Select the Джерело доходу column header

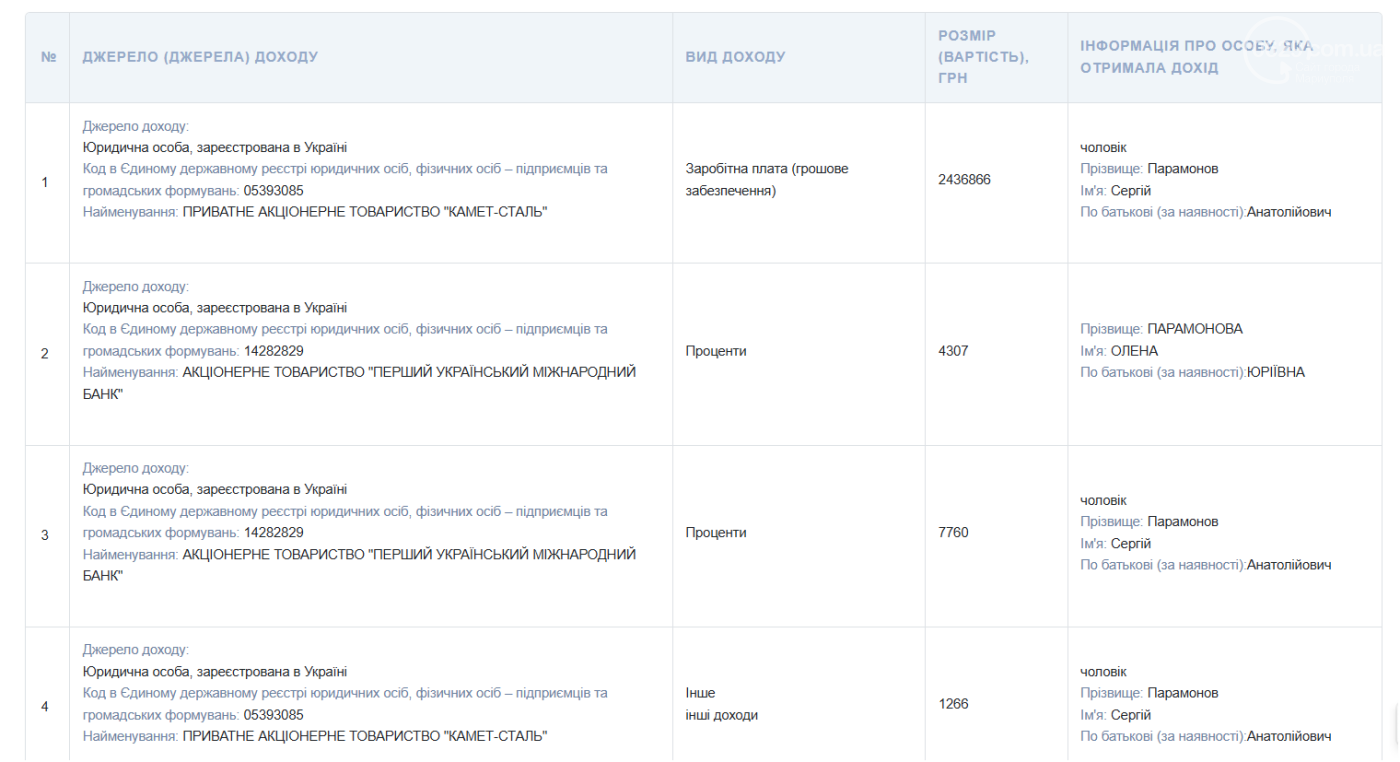200,57
